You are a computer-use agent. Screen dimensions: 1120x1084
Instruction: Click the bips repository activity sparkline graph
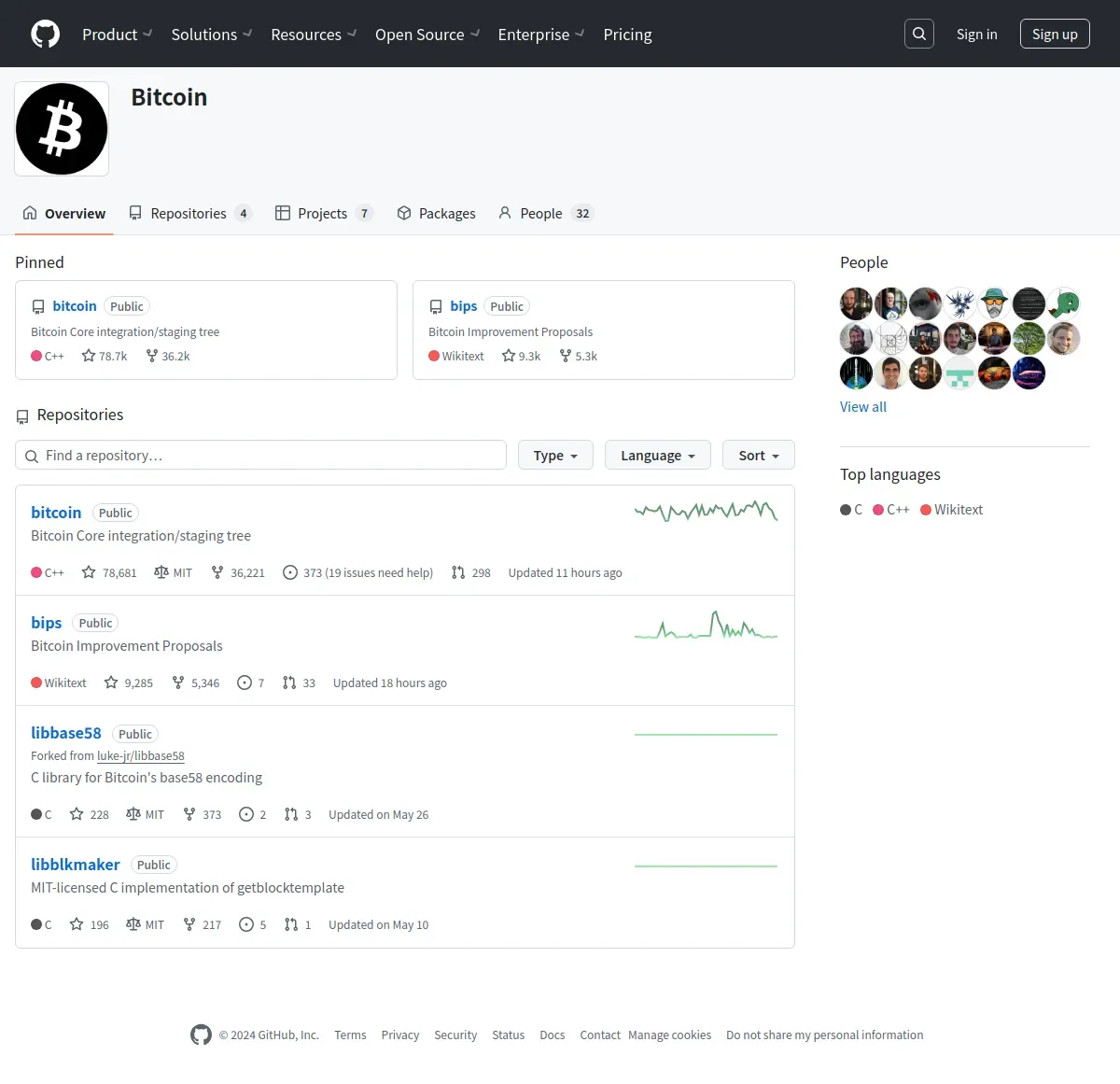coord(706,625)
